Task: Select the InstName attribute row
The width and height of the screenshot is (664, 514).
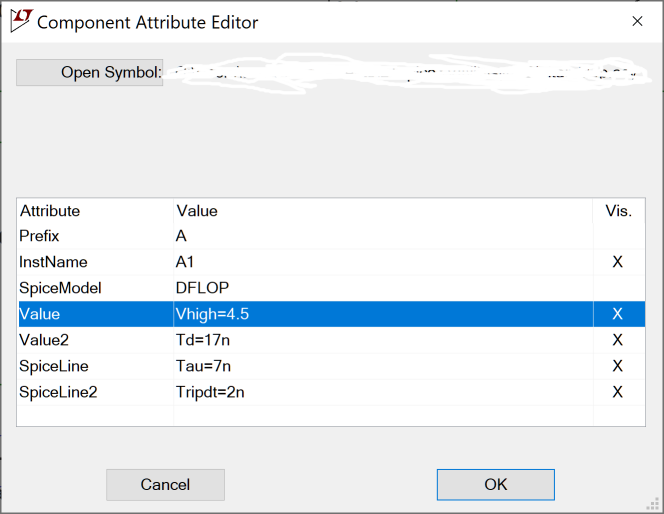Action: pyautogui.click(x=332, y=262)
